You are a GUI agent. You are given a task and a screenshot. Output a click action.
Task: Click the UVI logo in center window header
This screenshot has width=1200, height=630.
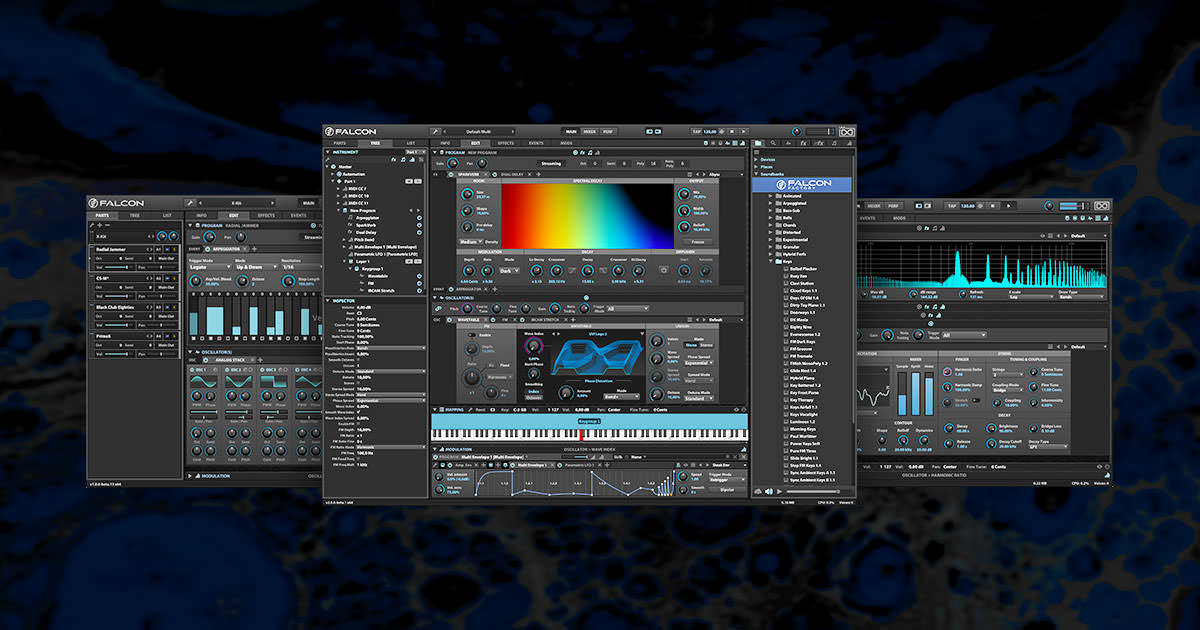coord(847,132)
